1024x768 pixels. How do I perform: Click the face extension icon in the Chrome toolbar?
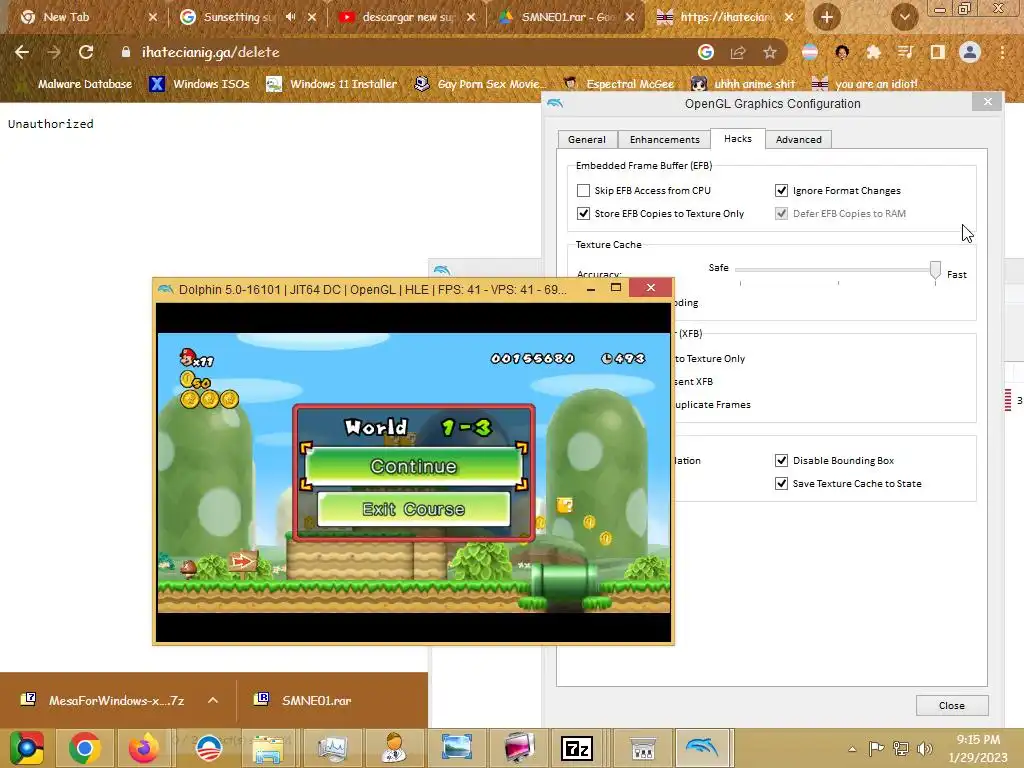pos(842,52)
